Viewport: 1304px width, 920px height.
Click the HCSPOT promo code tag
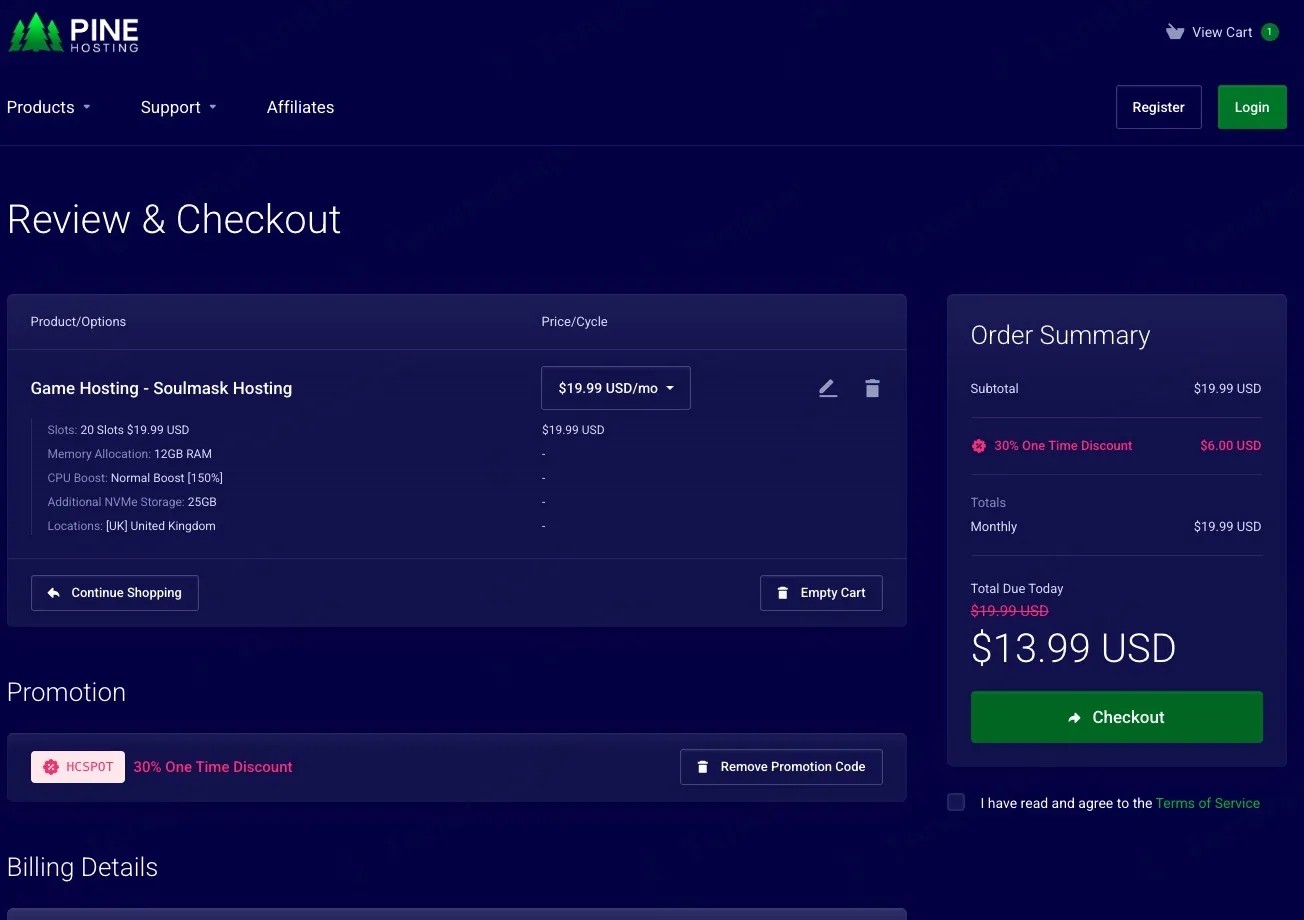pos(78,767)
